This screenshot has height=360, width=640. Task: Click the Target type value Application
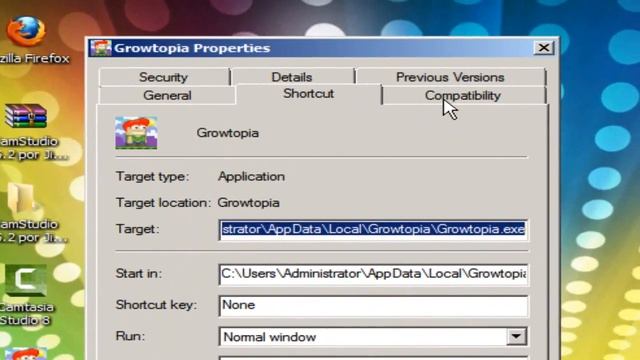click(251, 176)
